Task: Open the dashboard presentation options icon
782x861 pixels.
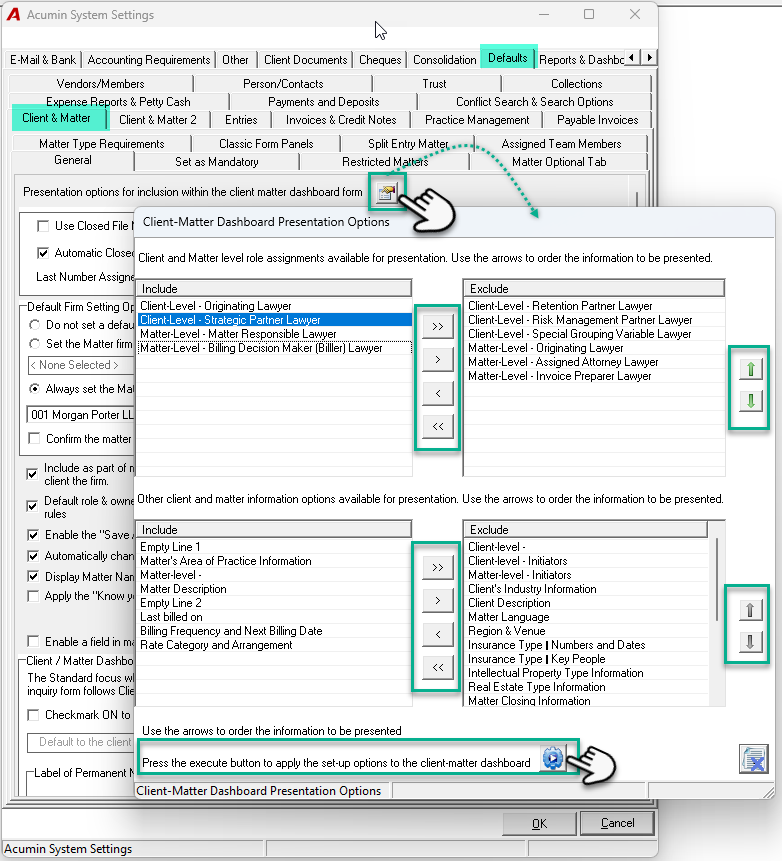Action: pyautogui.click(x=387, y=192)
